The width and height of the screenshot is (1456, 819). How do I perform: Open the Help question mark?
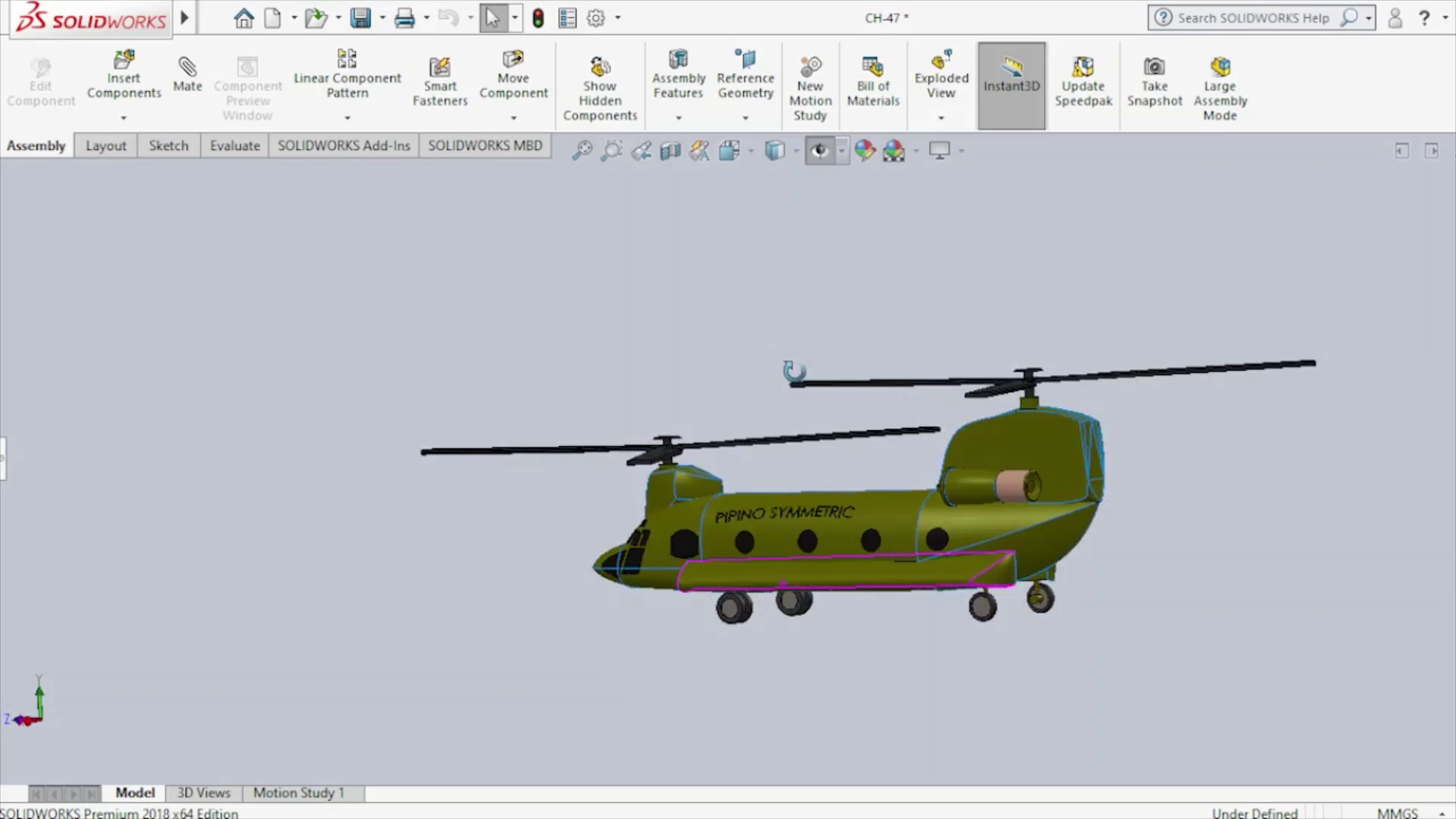coord(1424,17)
